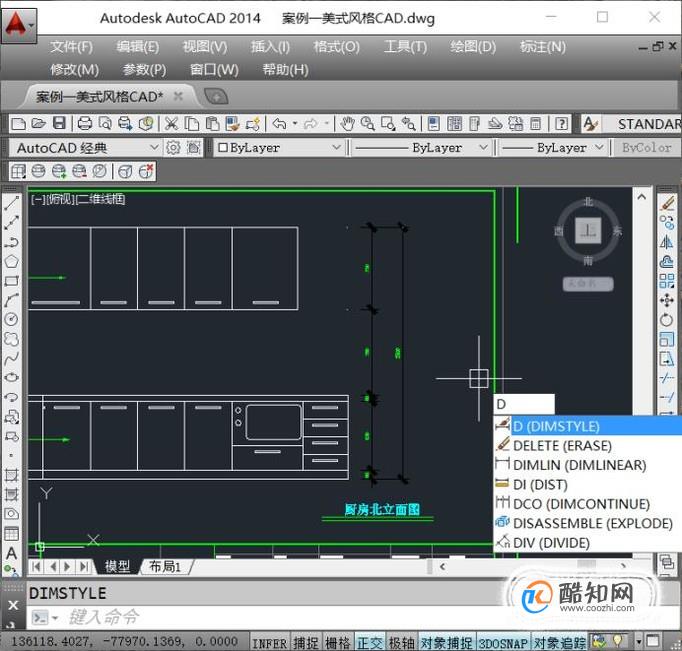
Task: Click the Help question mark icon
Action: coord(562,124)
